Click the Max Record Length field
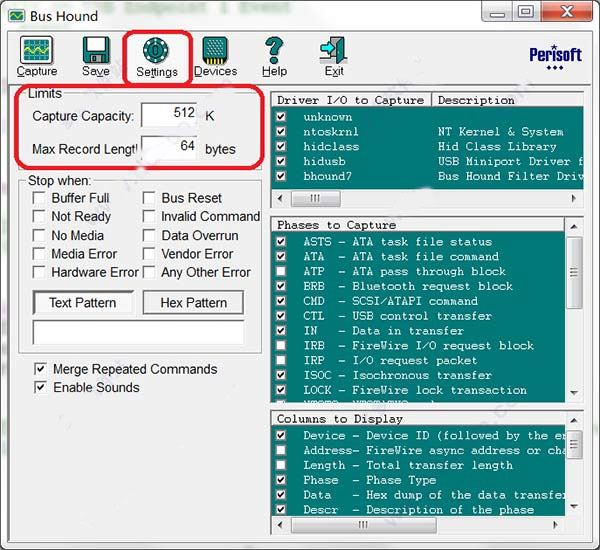 click(169, 149)
